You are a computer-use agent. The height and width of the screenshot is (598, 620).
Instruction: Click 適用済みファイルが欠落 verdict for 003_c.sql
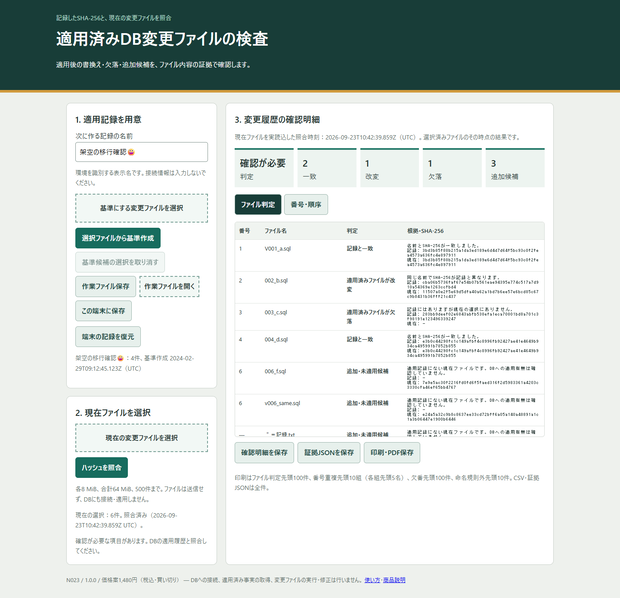tap(370, 317)
